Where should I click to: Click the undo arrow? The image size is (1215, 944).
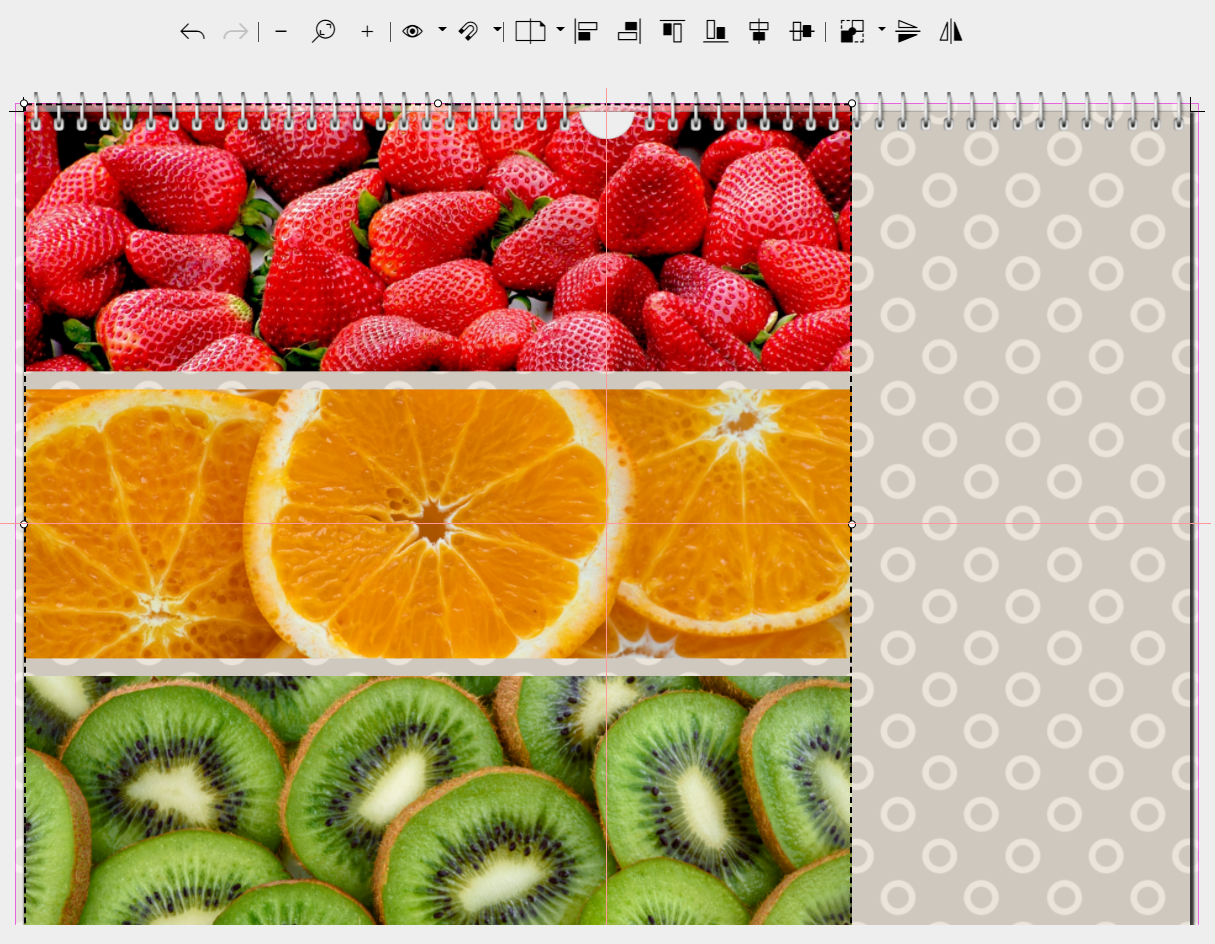[x=192, y=32]
